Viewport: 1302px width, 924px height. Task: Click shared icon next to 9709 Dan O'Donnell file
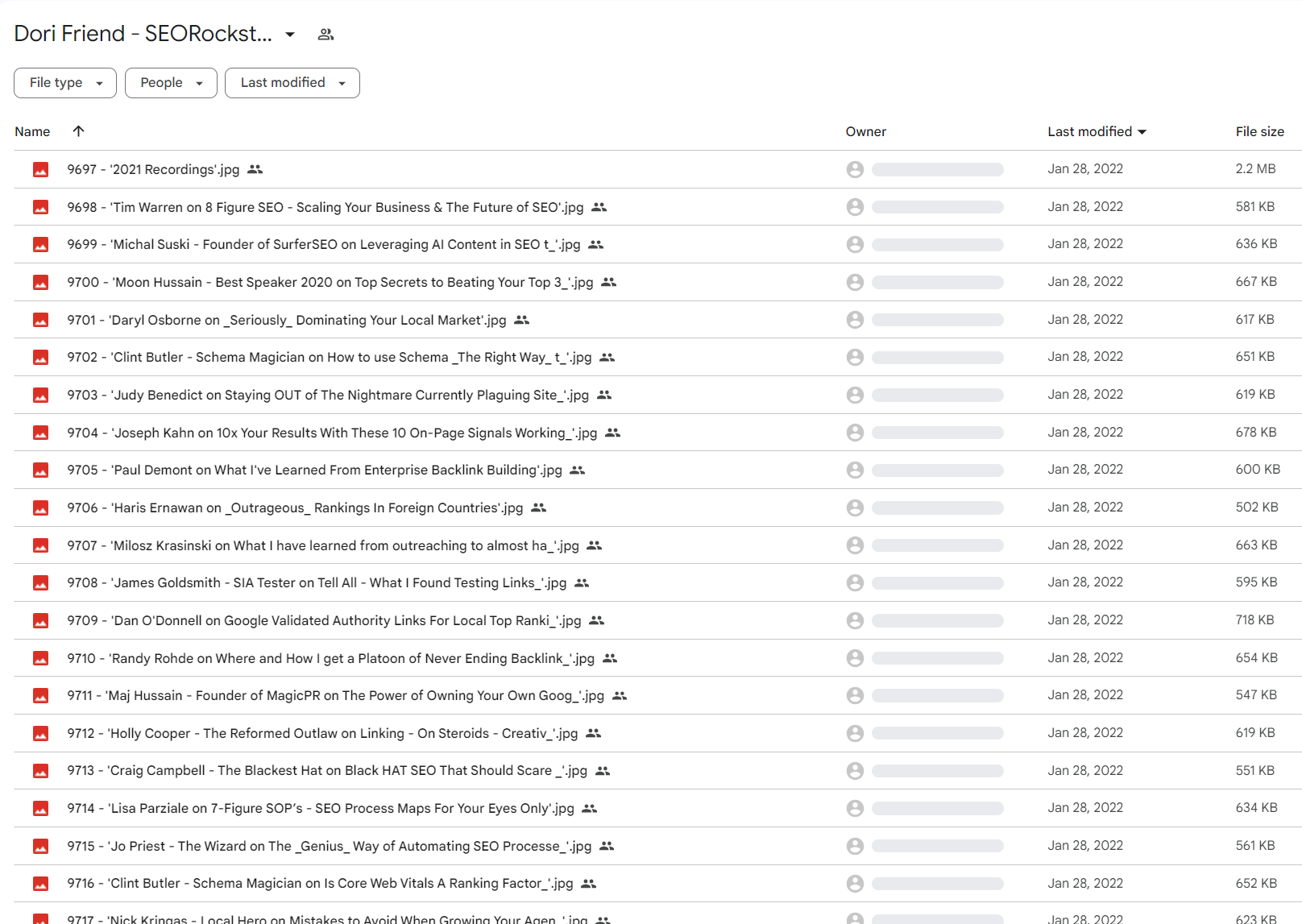click(x=597, y=620)
